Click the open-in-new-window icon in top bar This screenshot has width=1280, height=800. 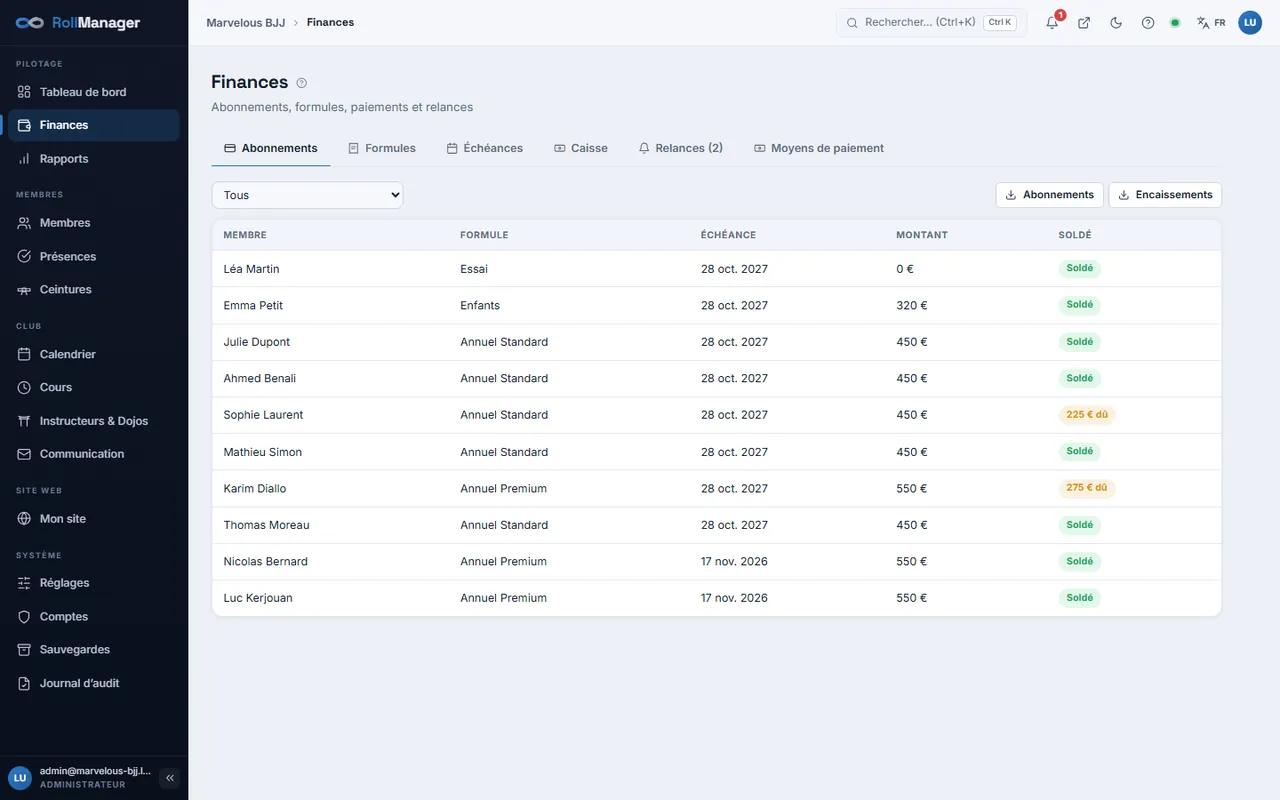[x=1084, y=23]
